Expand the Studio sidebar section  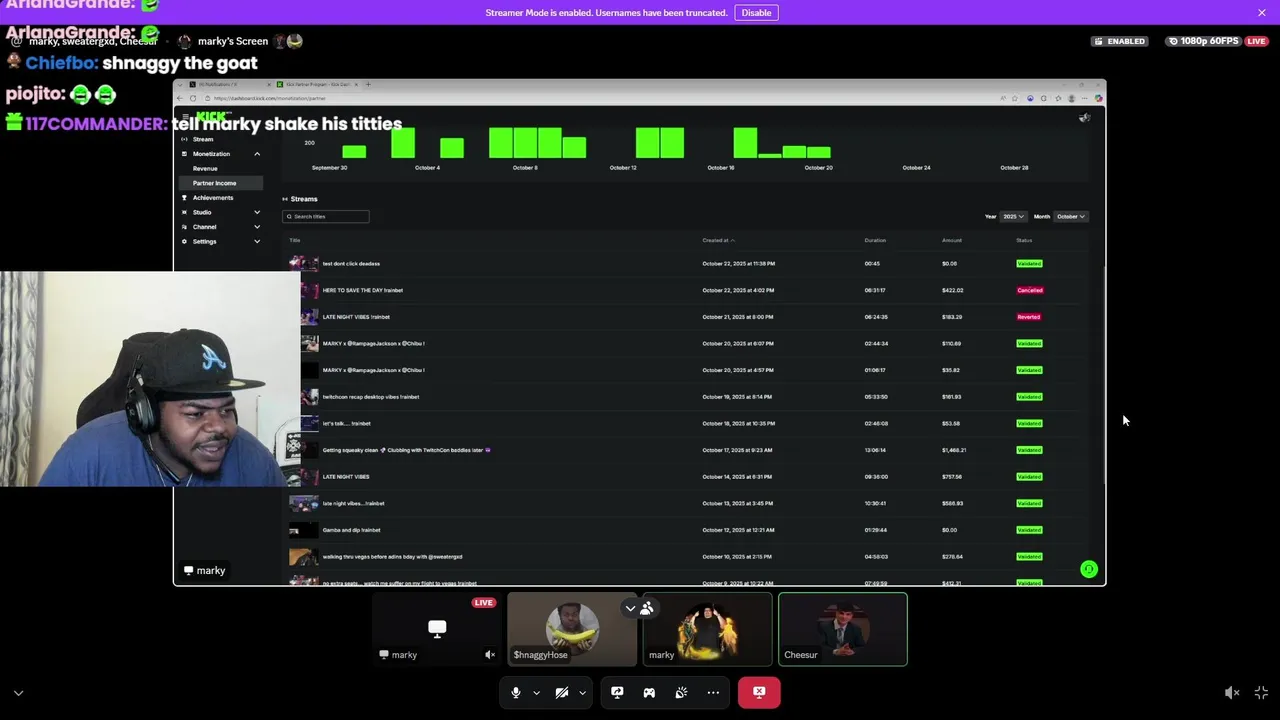pos(257,212)
